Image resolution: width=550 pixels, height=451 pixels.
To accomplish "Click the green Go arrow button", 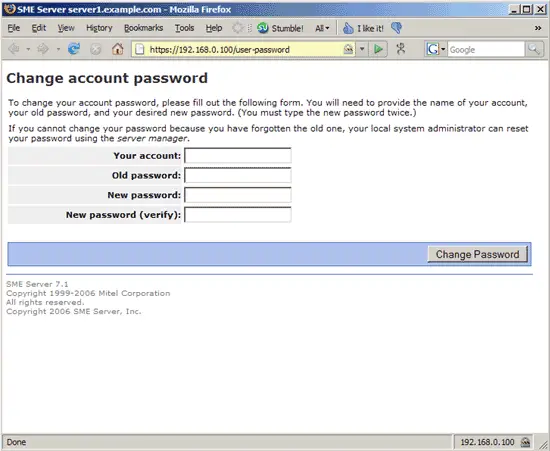I will click(x=378, y=49).
